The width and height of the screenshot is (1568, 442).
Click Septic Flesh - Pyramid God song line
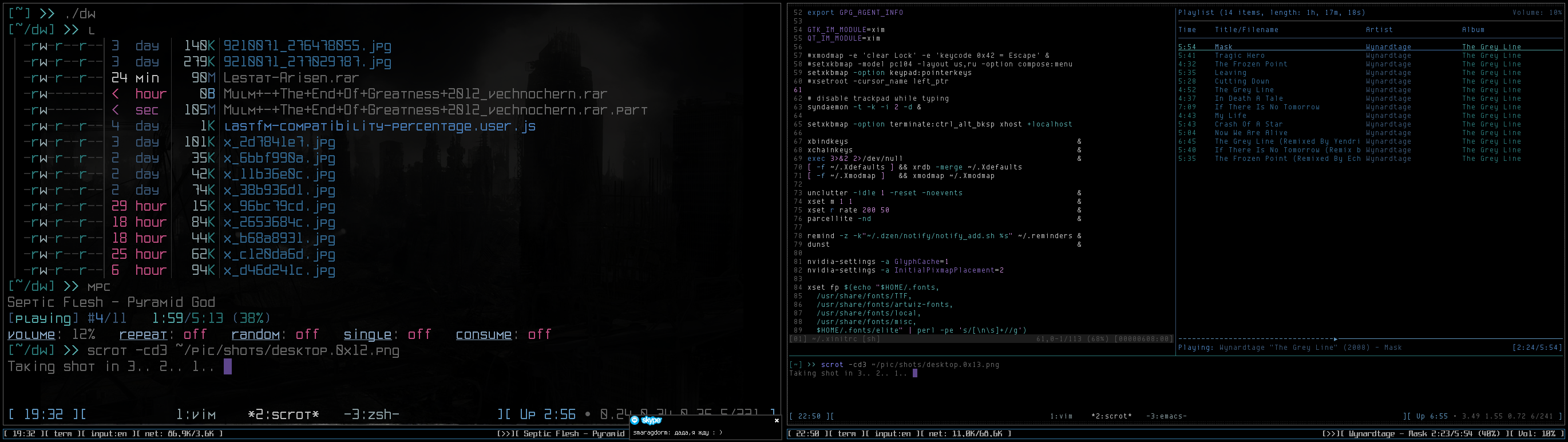[112, 302]
